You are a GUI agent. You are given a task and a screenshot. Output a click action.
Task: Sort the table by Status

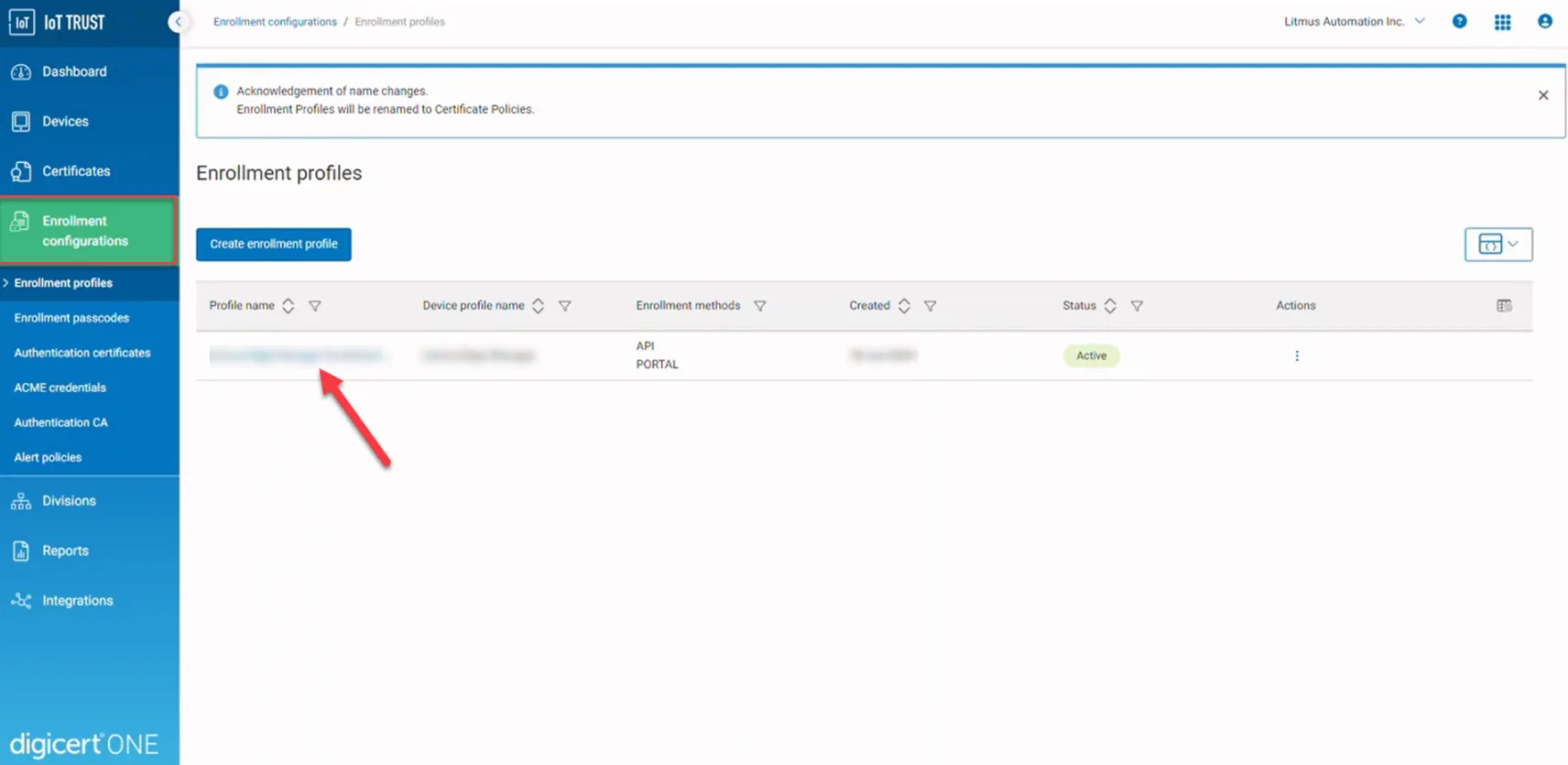coord(1110,306)
